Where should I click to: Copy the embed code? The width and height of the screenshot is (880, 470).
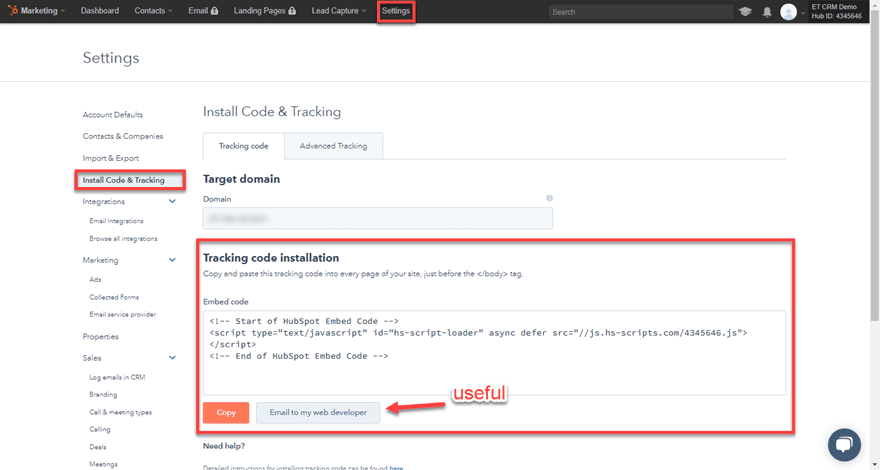point(226,412)
